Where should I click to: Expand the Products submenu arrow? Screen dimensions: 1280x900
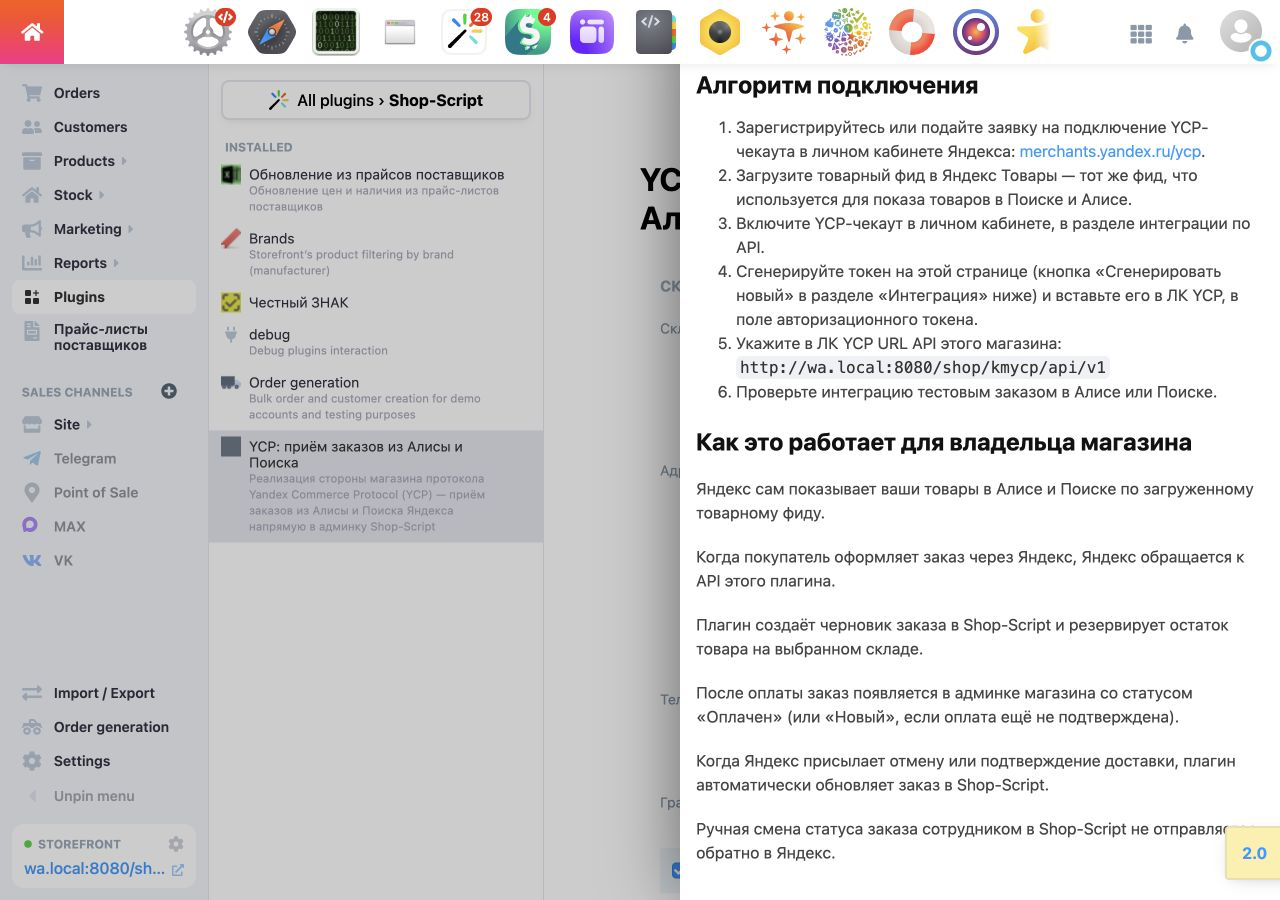[124, 161]
